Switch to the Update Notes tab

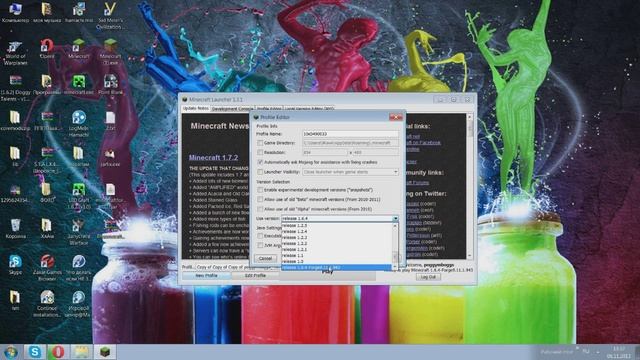[196, 109]
